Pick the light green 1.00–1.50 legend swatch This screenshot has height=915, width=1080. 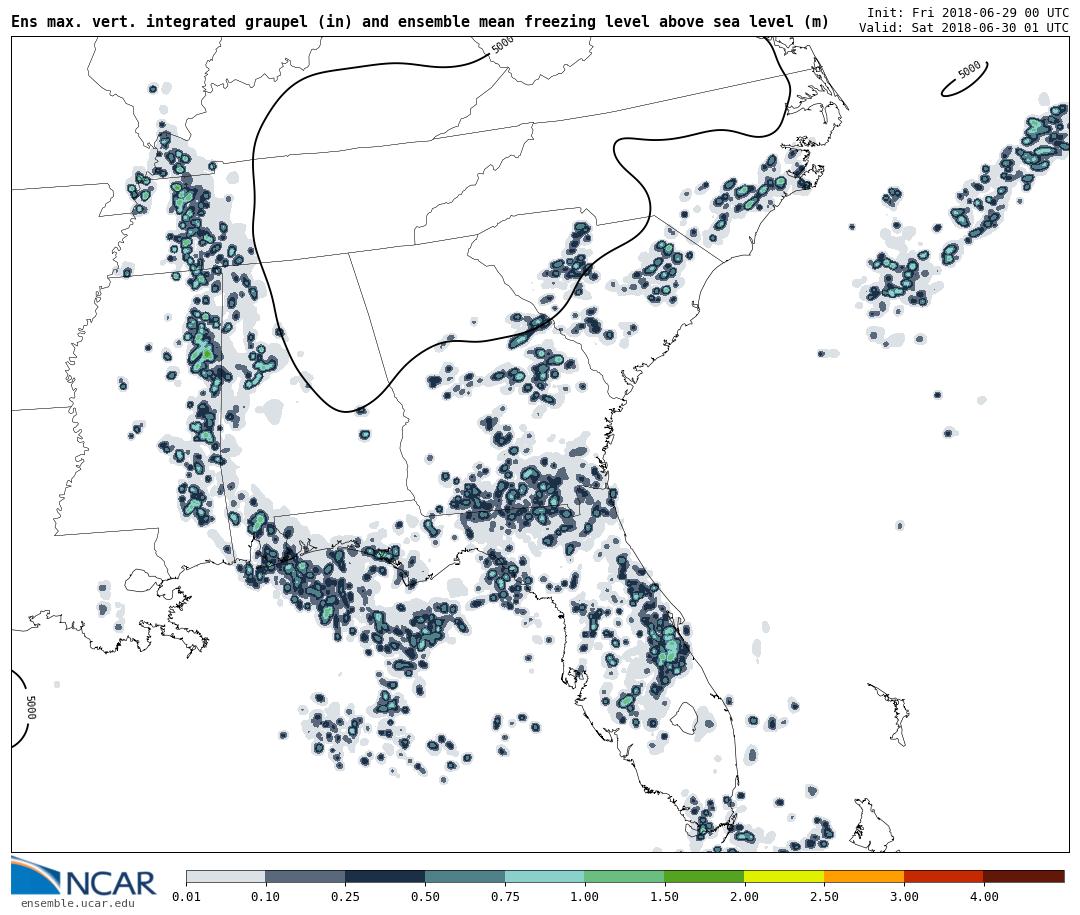pos(624,876)
